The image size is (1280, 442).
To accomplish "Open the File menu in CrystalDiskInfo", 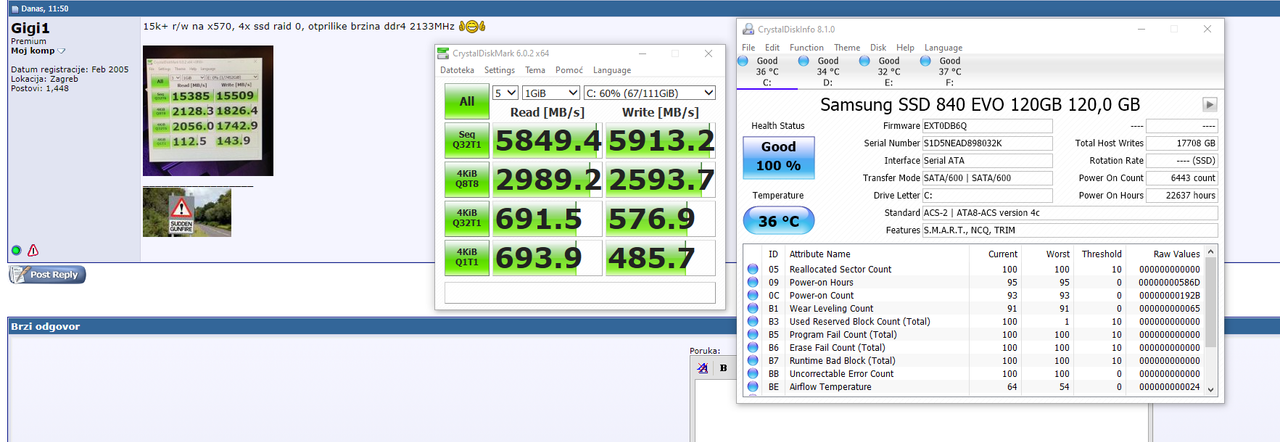I will [748, 47].
